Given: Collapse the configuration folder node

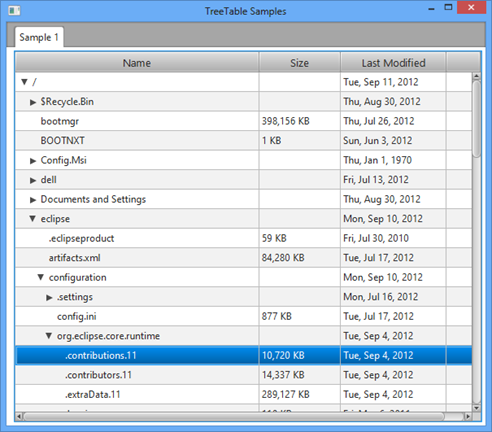Looking at the screenshot, I should tap(41, 277).
